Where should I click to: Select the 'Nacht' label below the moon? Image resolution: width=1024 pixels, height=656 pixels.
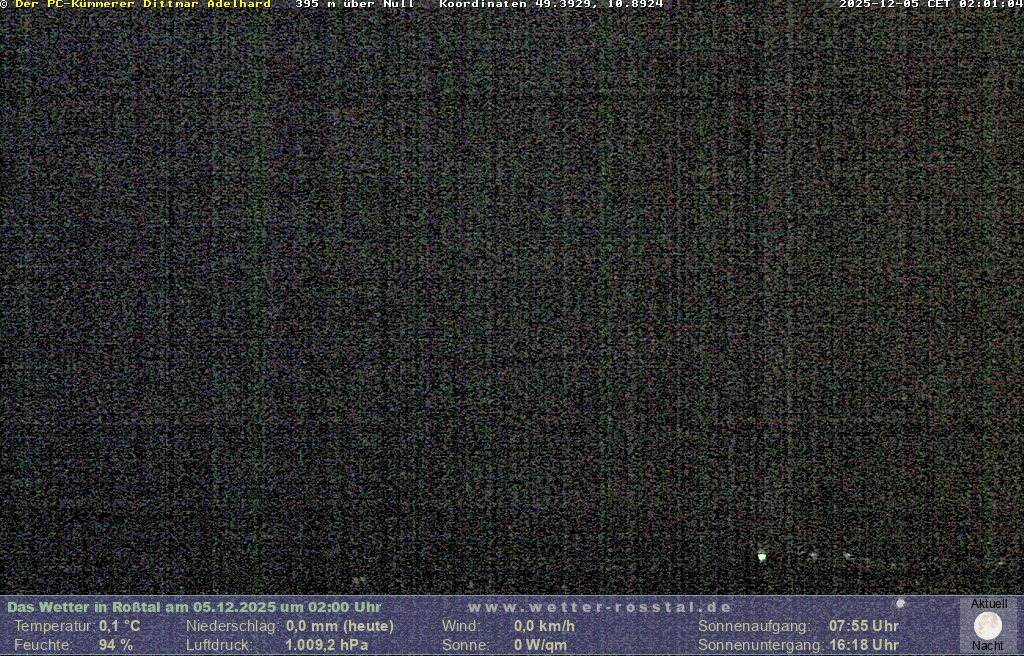click(x=987, y=646)
